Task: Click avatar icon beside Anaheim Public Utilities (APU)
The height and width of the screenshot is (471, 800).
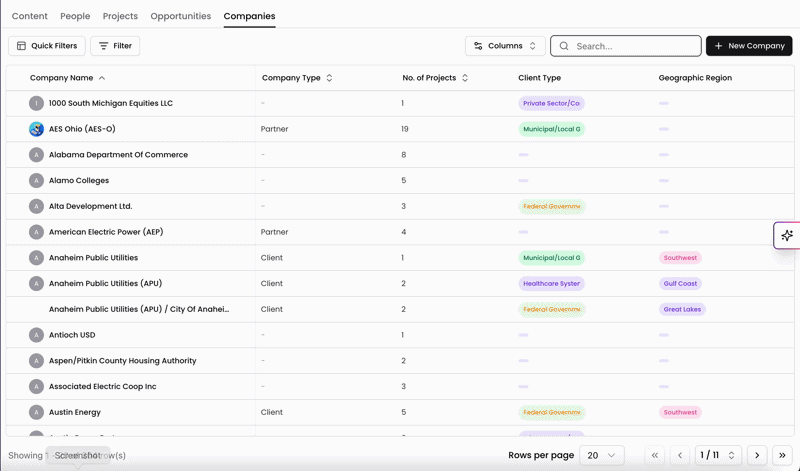Action: tap(36, 283)
